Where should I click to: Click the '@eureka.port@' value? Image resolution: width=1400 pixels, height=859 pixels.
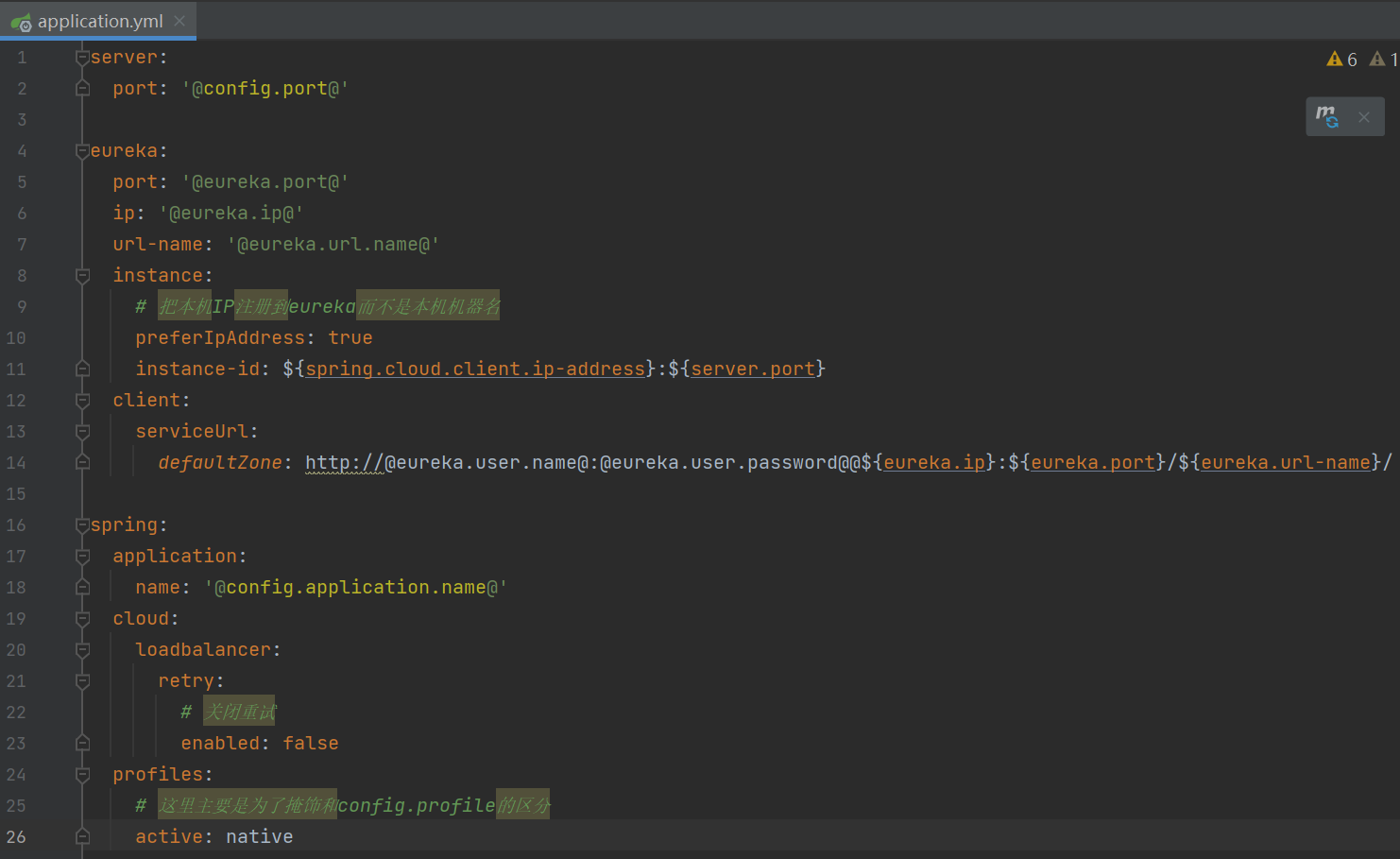pyautogui.click(x=265, y=181)
